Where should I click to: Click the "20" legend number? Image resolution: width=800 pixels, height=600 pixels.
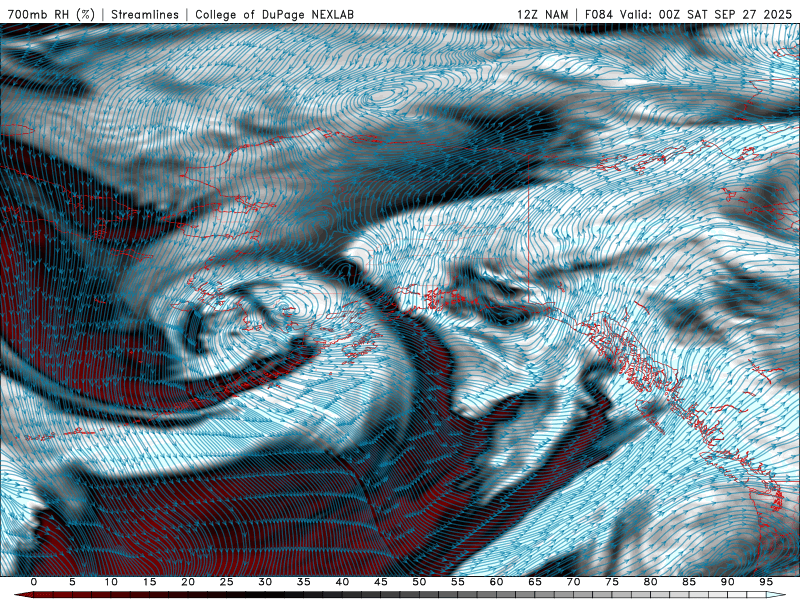[188, 582]
